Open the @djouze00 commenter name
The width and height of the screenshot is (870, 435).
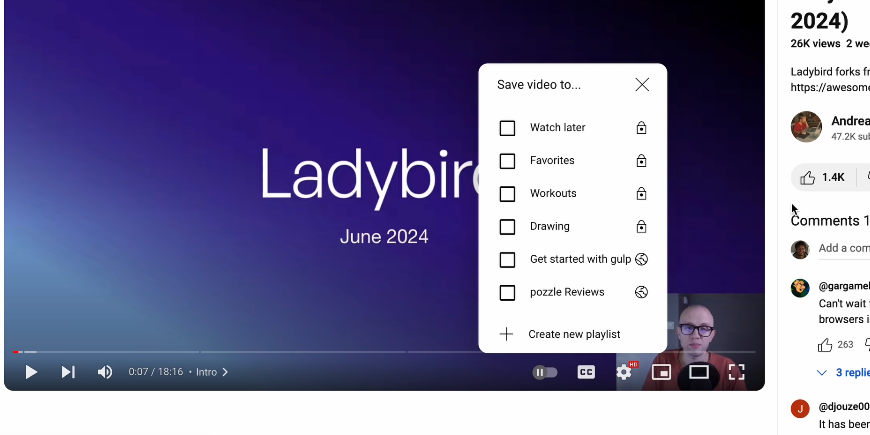point(844,407)
